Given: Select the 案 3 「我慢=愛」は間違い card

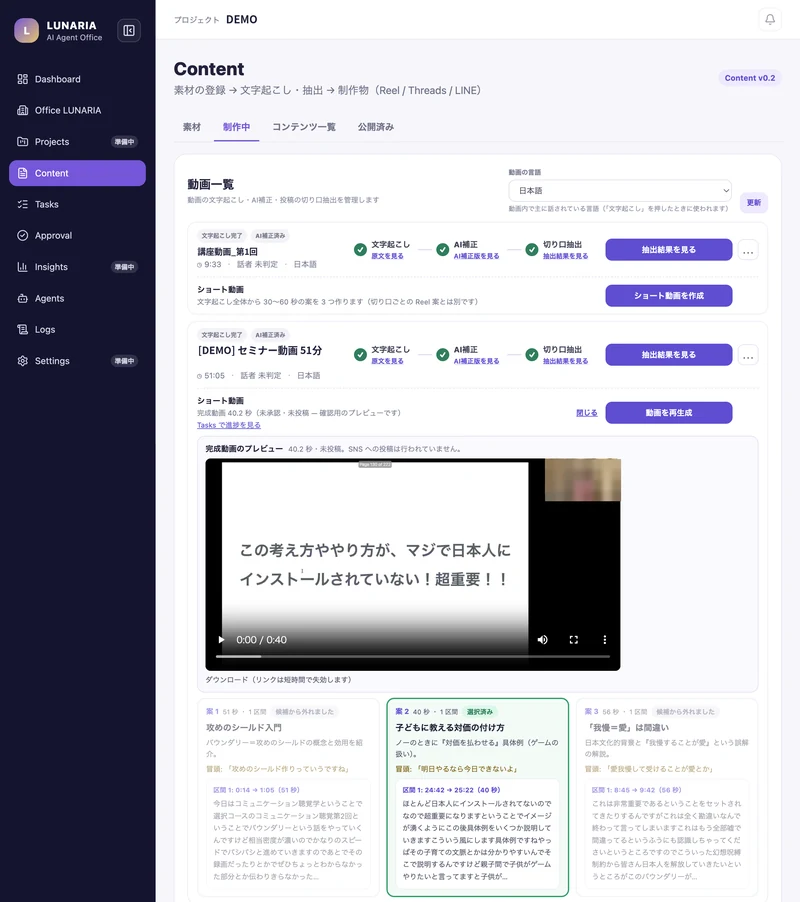Looking at the screenshot, I should point(667,797).
